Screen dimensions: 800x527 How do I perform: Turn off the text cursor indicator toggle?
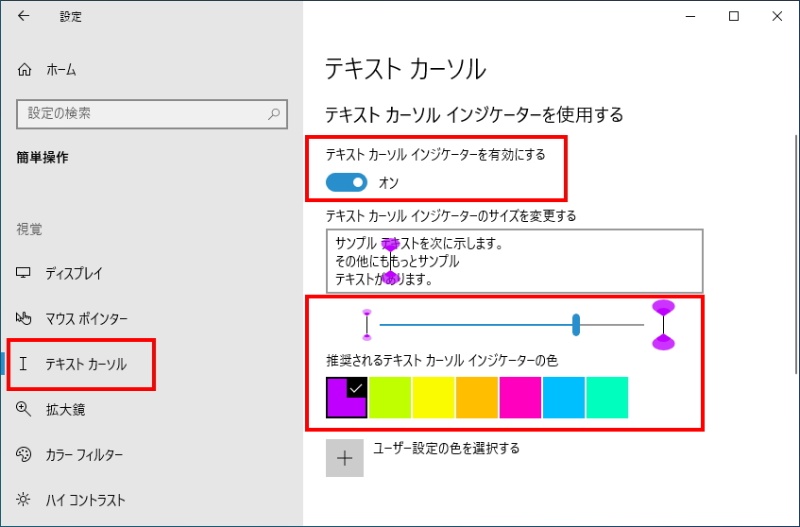346,183
